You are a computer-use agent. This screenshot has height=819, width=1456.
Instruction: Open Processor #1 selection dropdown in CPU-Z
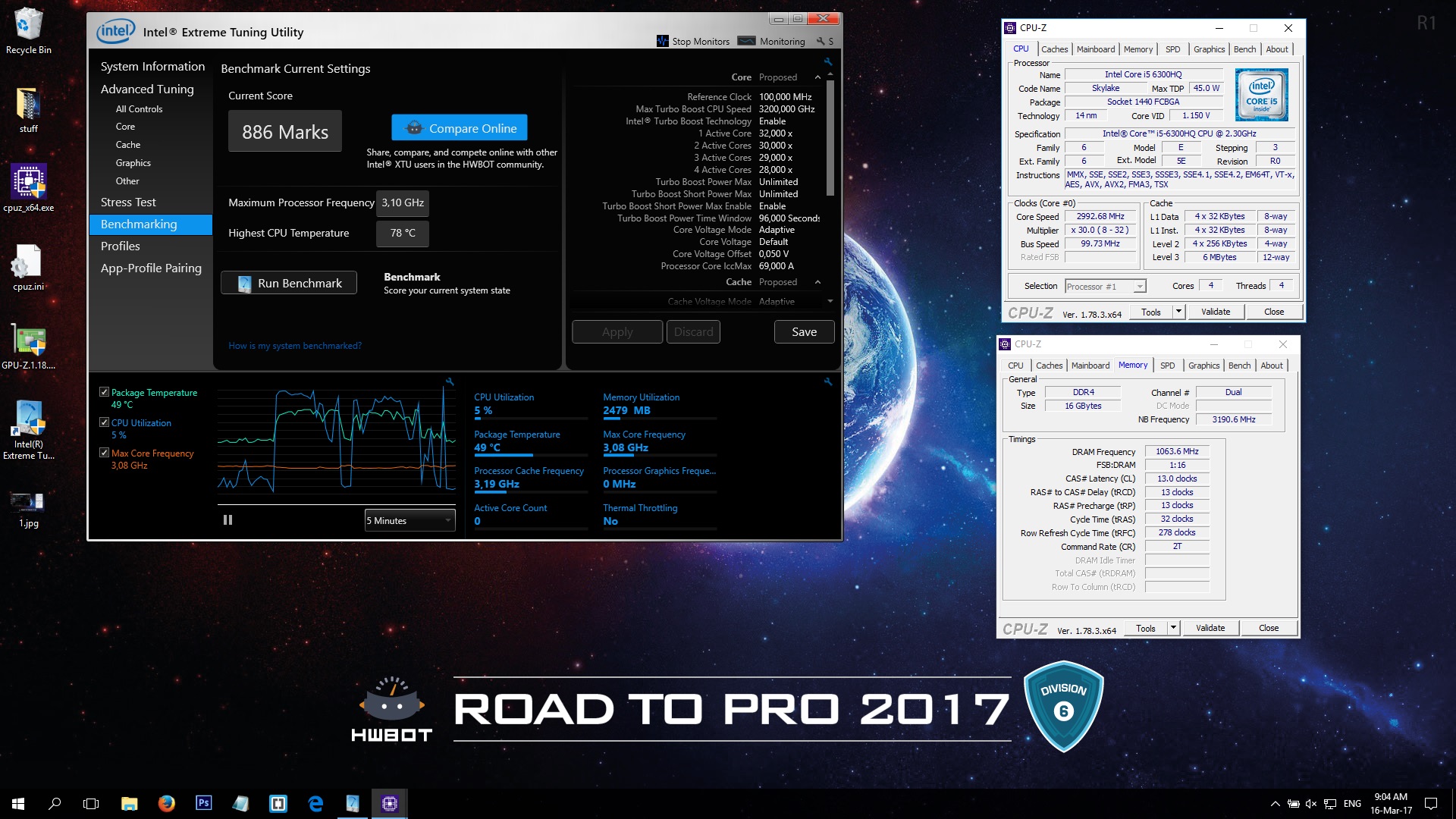pyautogui.click(x=1106, y=286)
